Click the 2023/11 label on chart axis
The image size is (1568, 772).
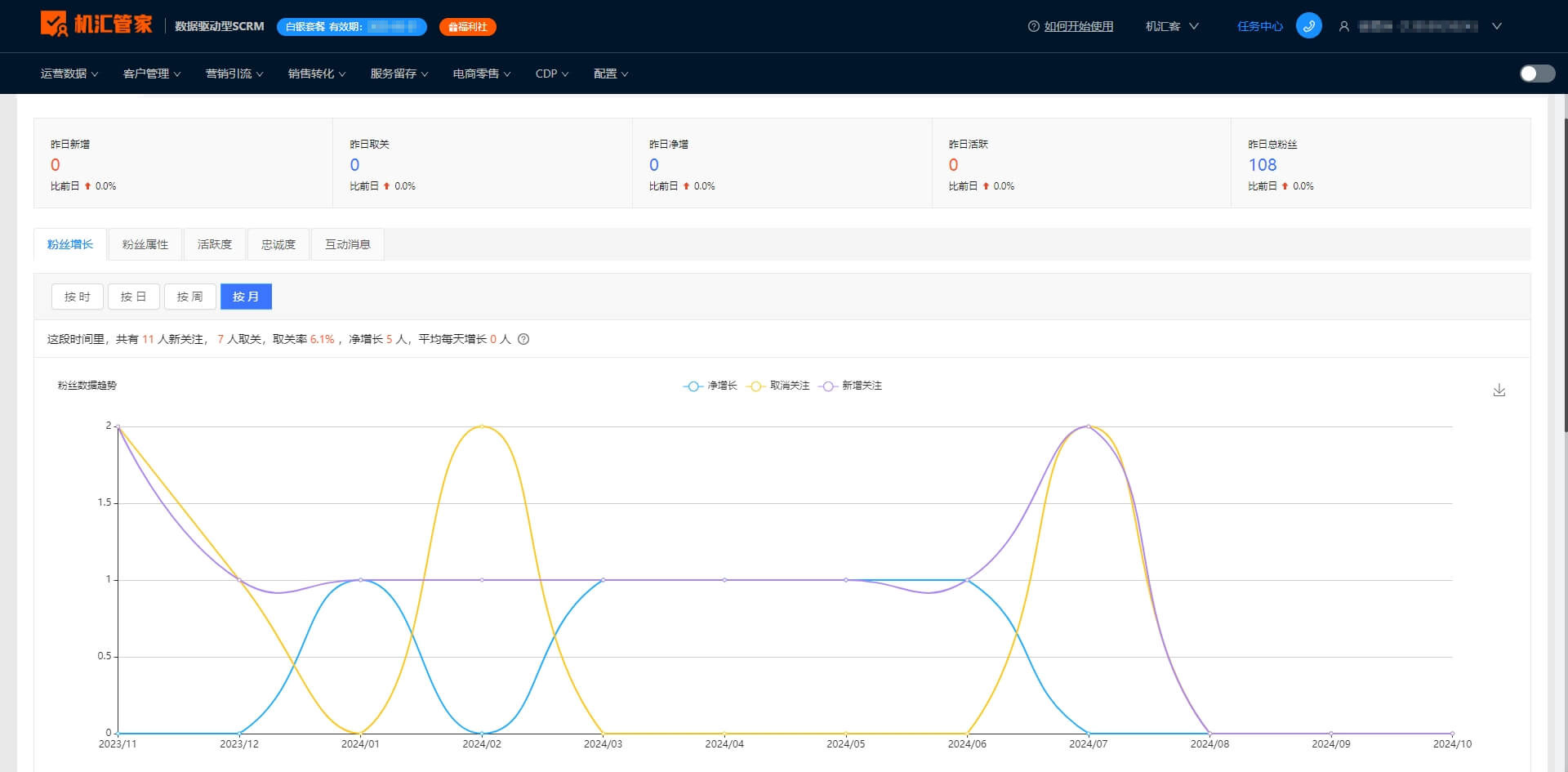tap(118, 744)
